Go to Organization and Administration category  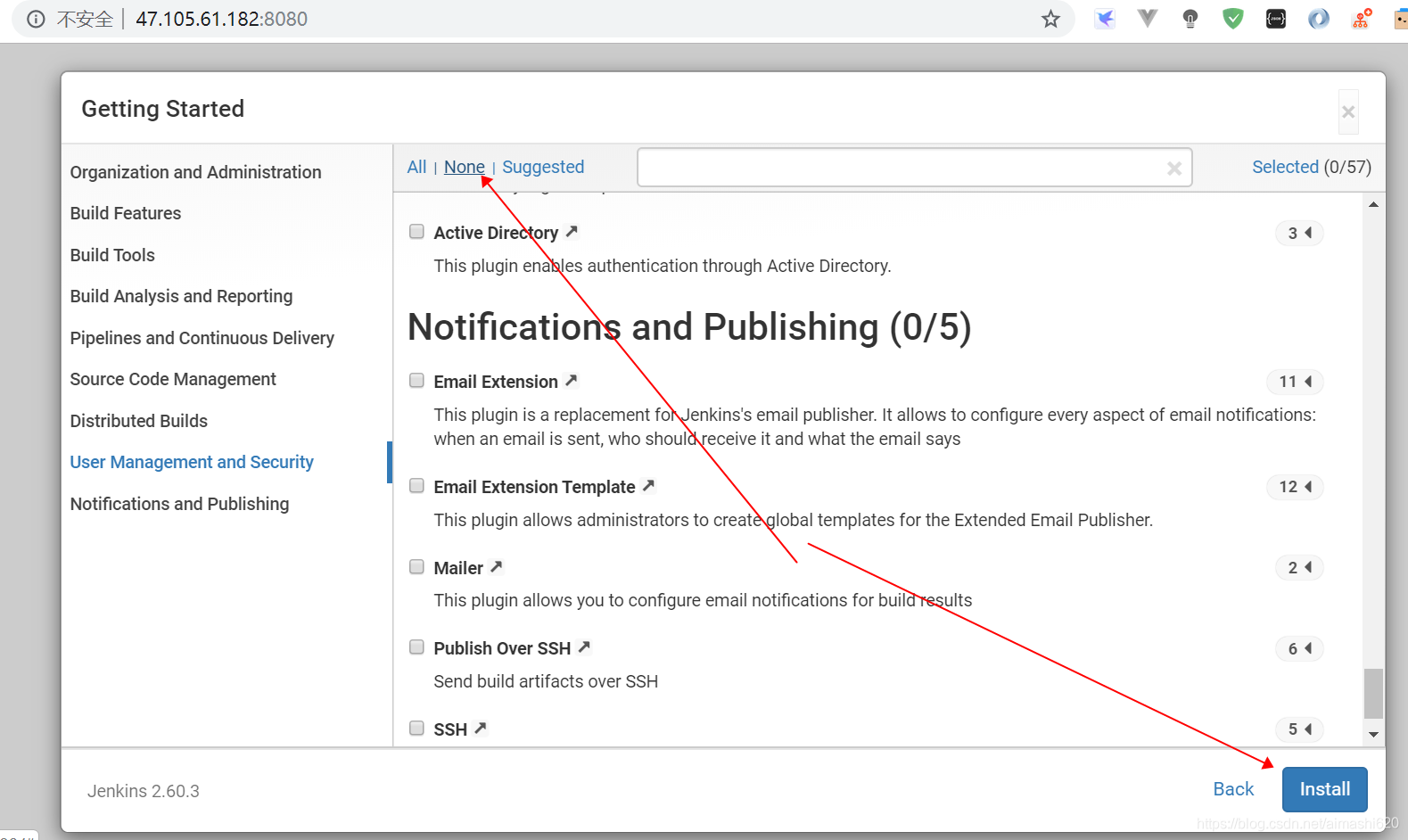[195, 172]
